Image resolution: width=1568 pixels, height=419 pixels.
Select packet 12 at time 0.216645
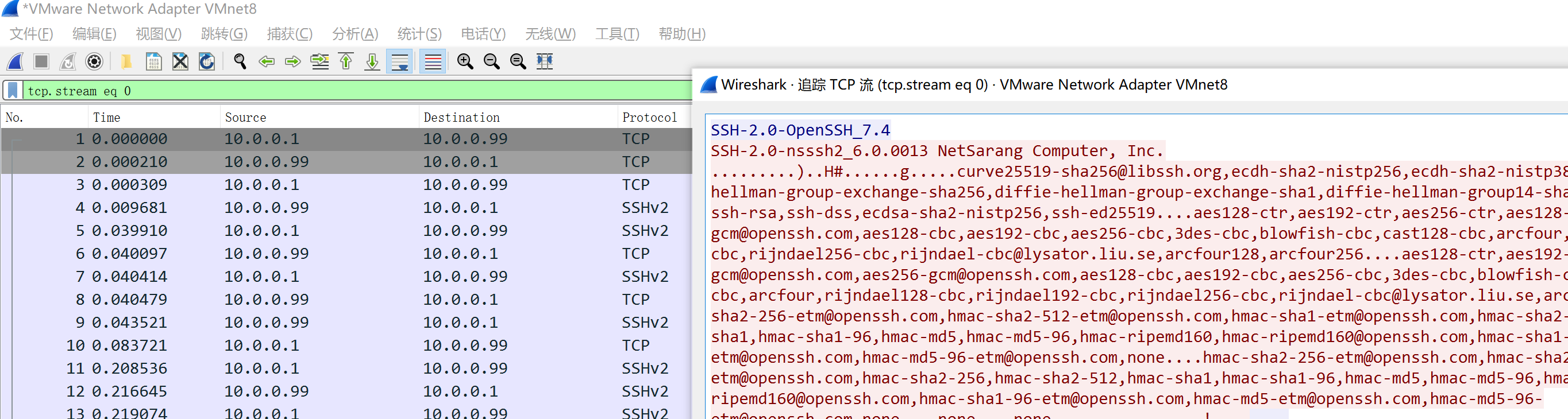tap(346, 391)
